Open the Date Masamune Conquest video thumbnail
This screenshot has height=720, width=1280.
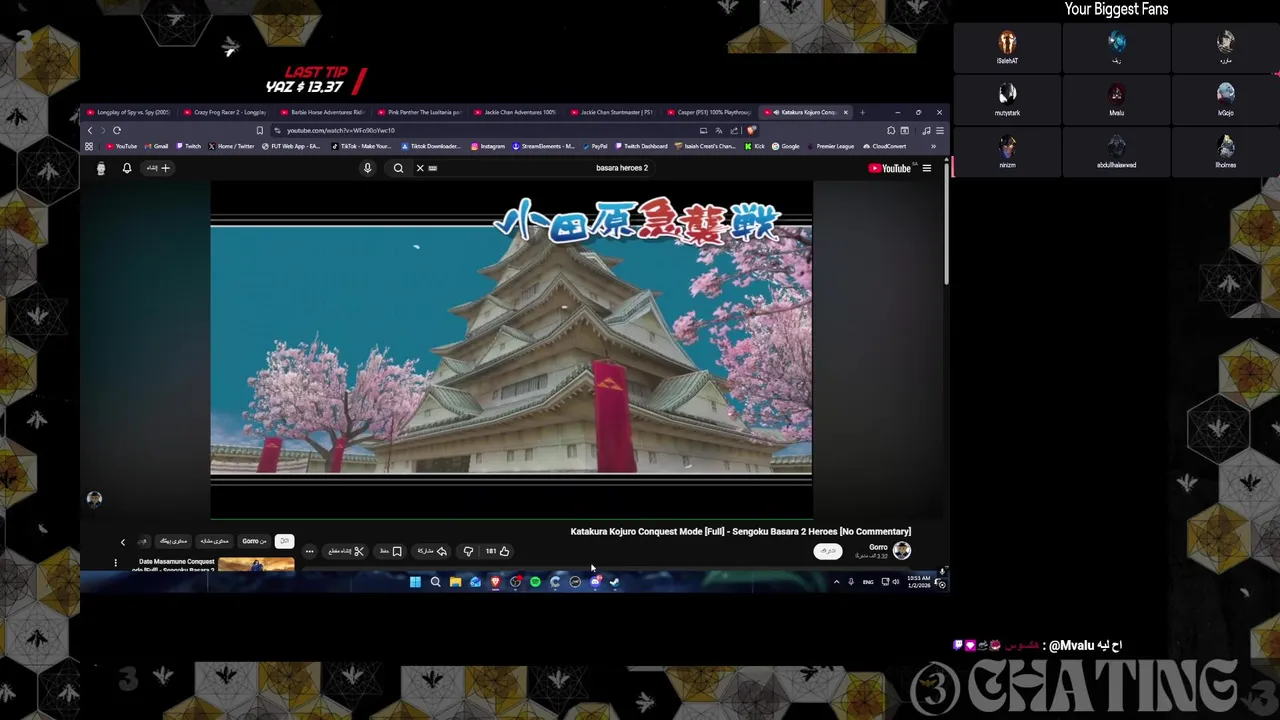(256, 565)
